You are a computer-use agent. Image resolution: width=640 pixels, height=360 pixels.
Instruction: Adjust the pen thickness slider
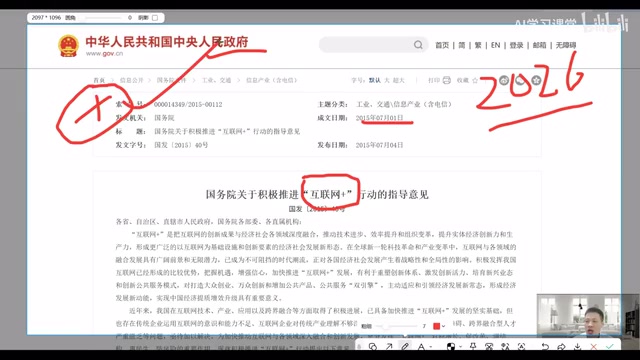(x=396, y=326)
